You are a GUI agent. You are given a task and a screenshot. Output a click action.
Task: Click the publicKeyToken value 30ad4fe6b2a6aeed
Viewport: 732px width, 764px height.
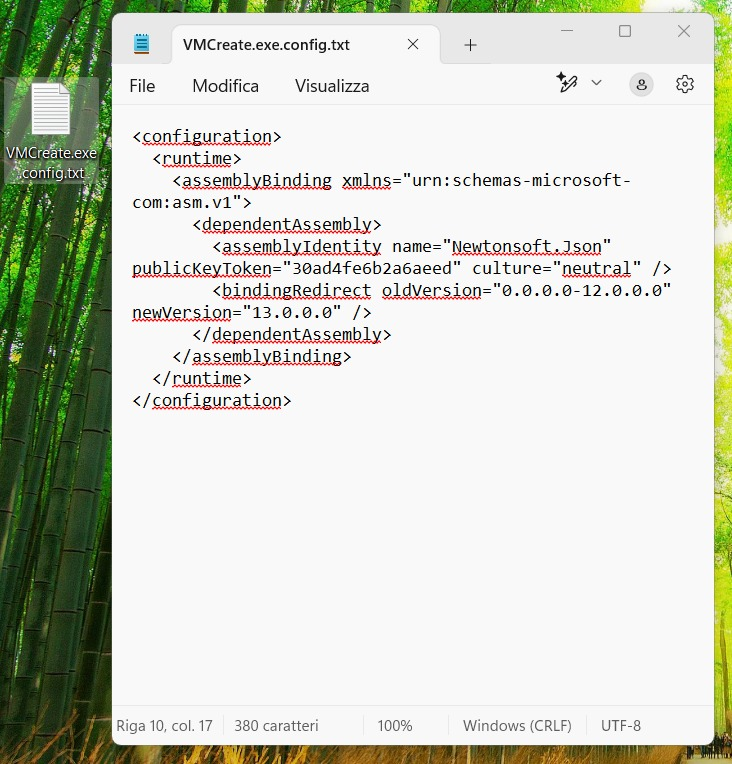372,268
